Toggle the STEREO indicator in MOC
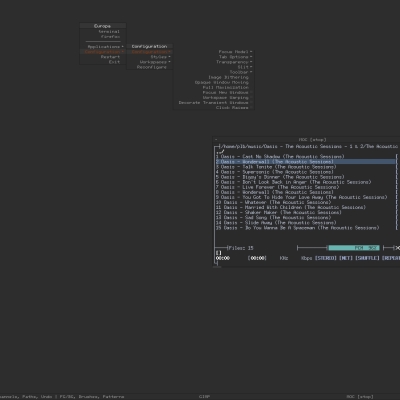 (x=326, y=258)
